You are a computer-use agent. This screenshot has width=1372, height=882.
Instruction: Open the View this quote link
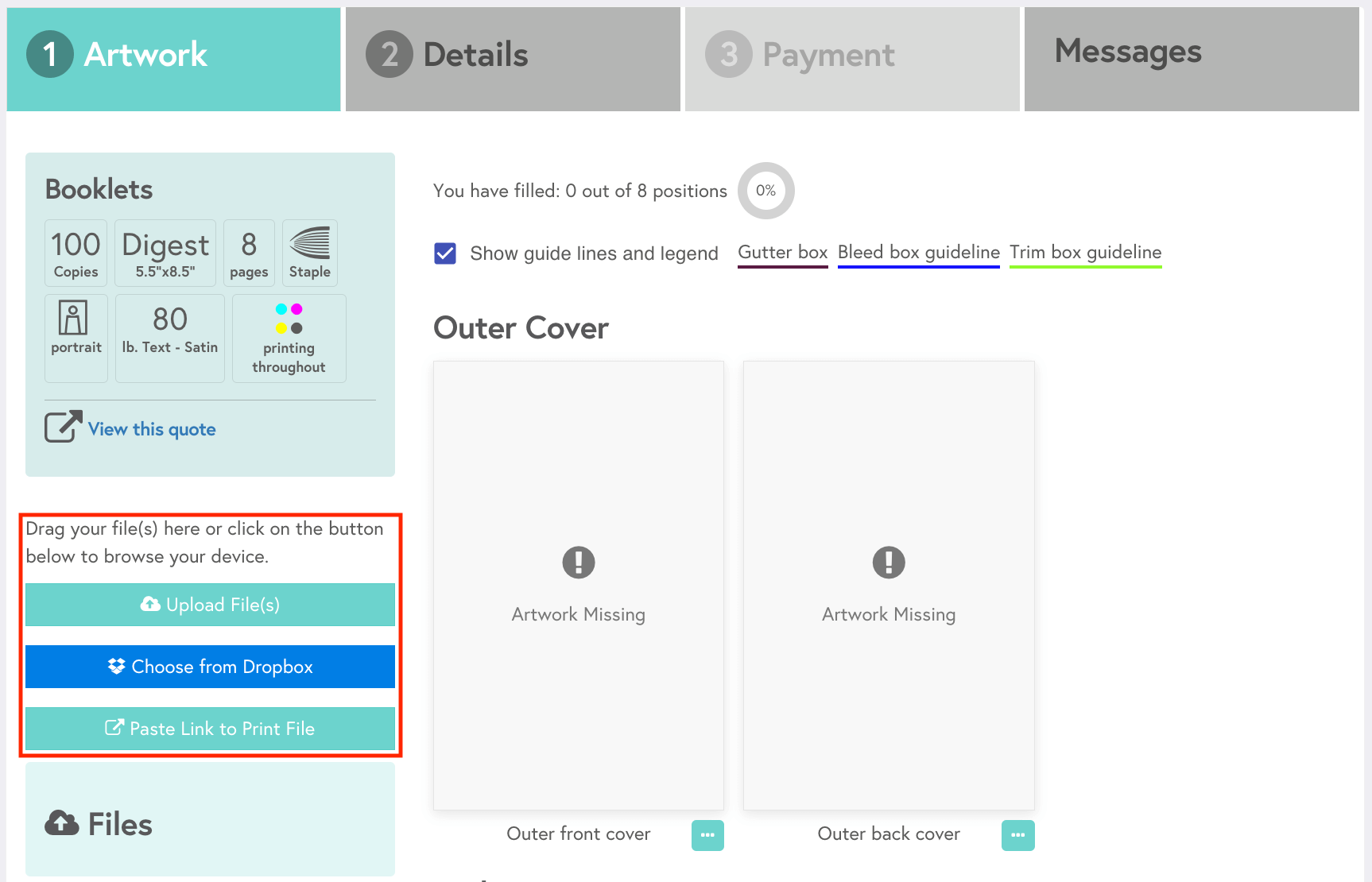tap(152, 429)
